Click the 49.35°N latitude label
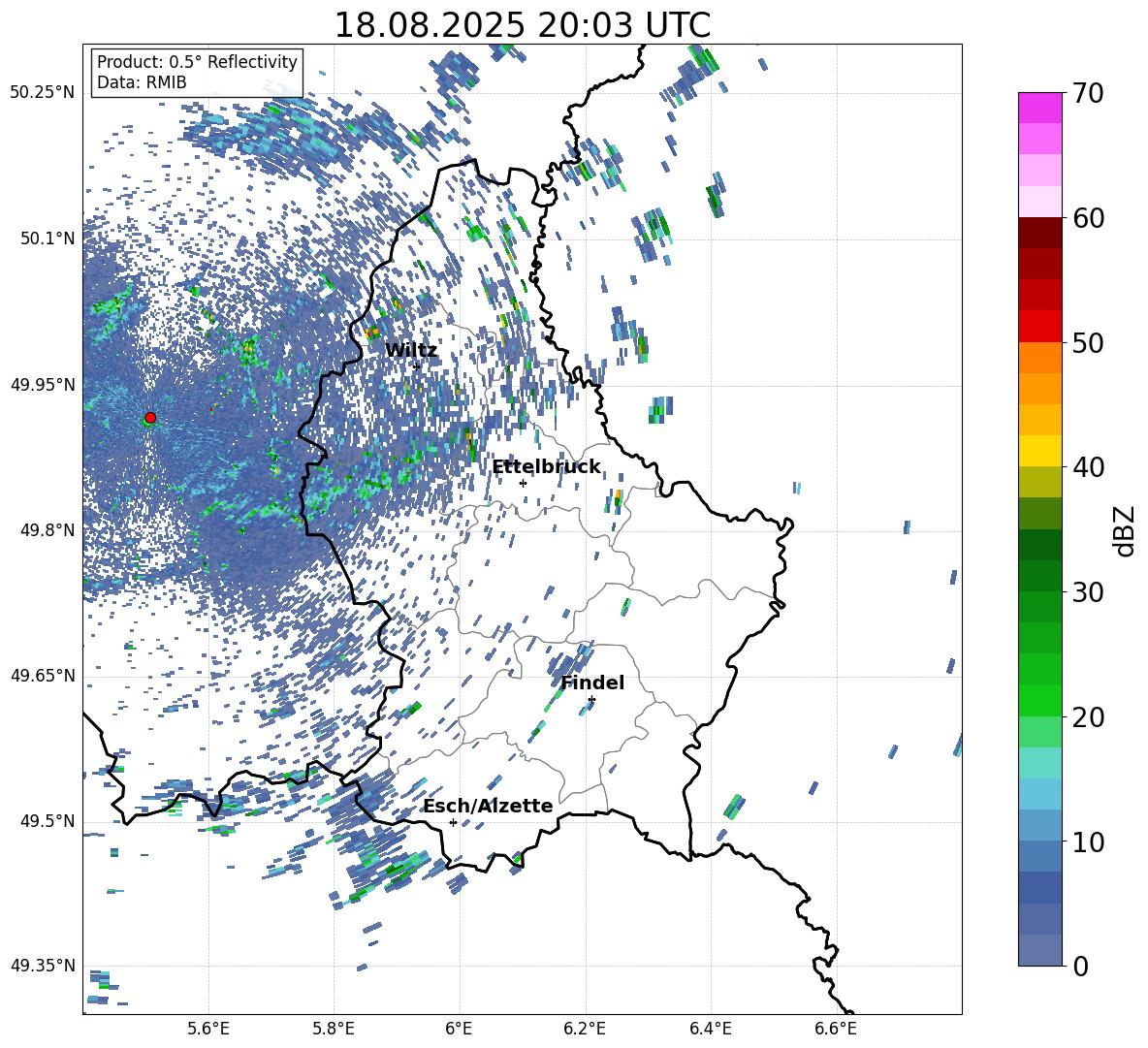The width and height of the screenshot is (1148, 1048). pyautogui.click(x=43, y=966)
